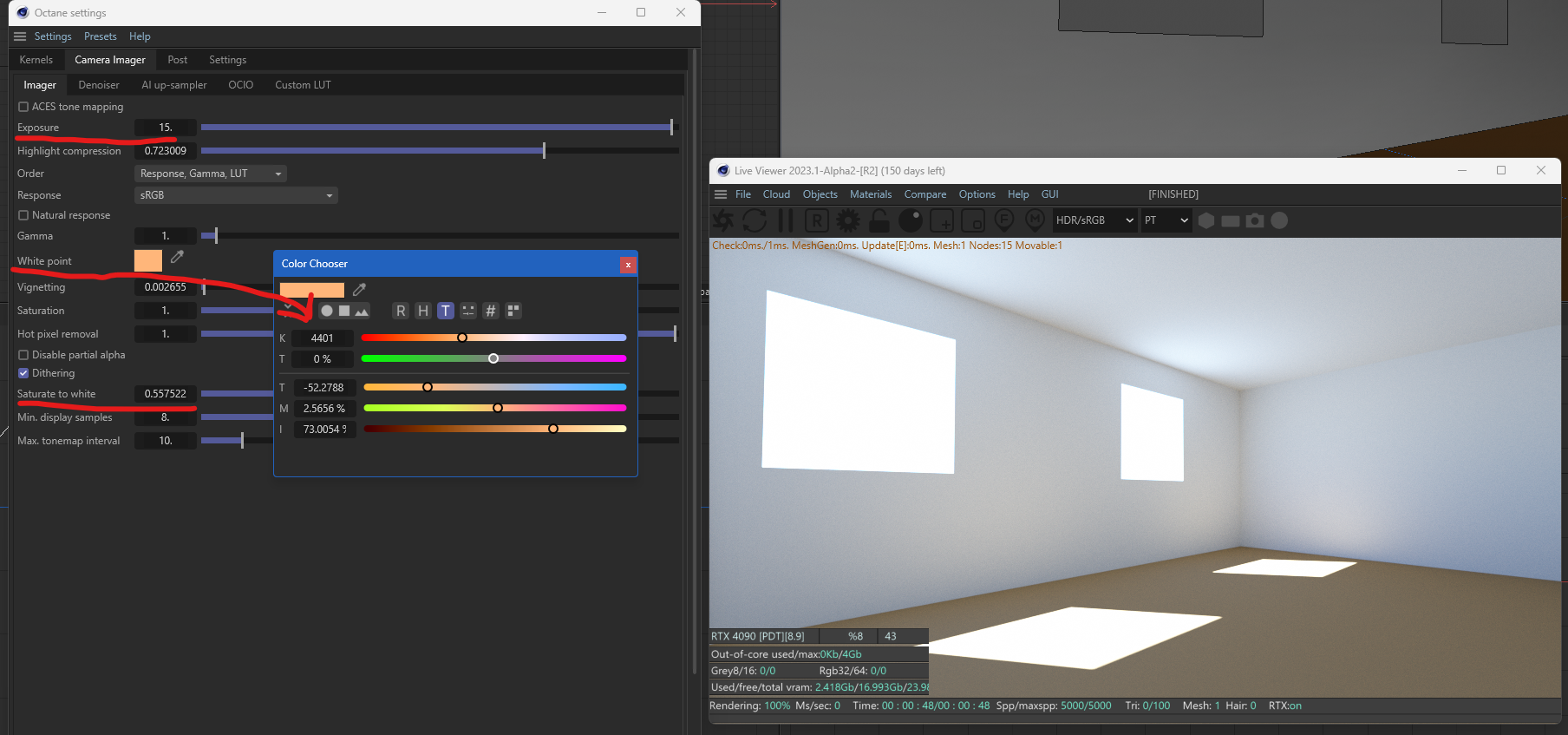Open Presets menu in Octane settings
The width and height of the screenshot is (1568, 735).
point(101,36)
